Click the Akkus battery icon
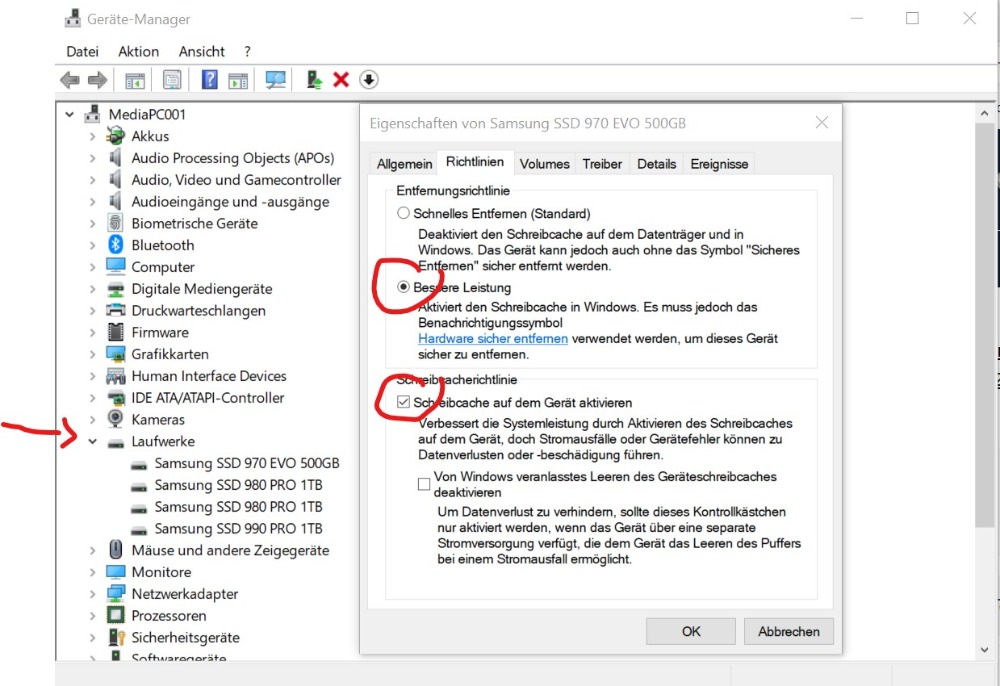The image size is (1000, 686). tap(115, 136)
